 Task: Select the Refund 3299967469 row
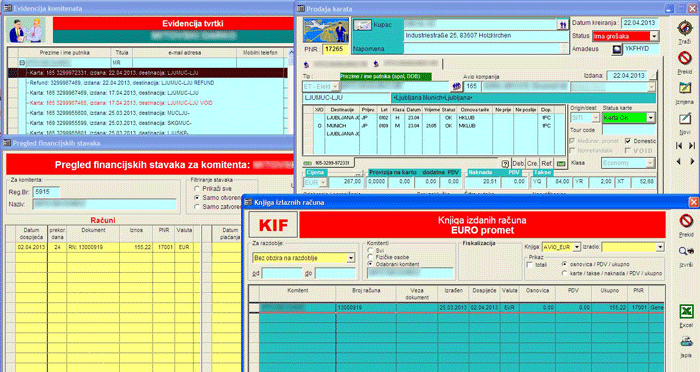click(x=122, y=83)
